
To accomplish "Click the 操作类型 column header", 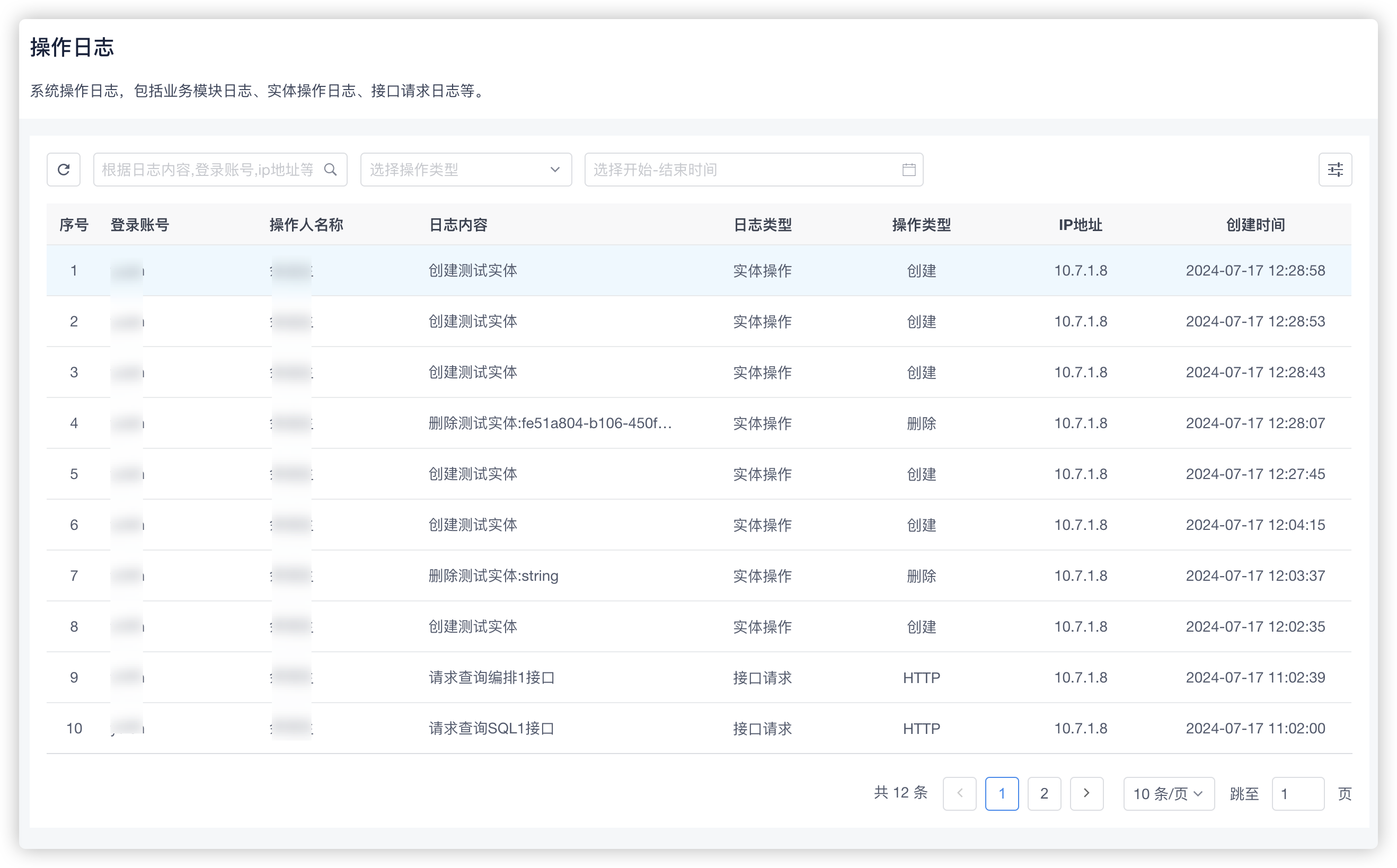I will (921, 225).
